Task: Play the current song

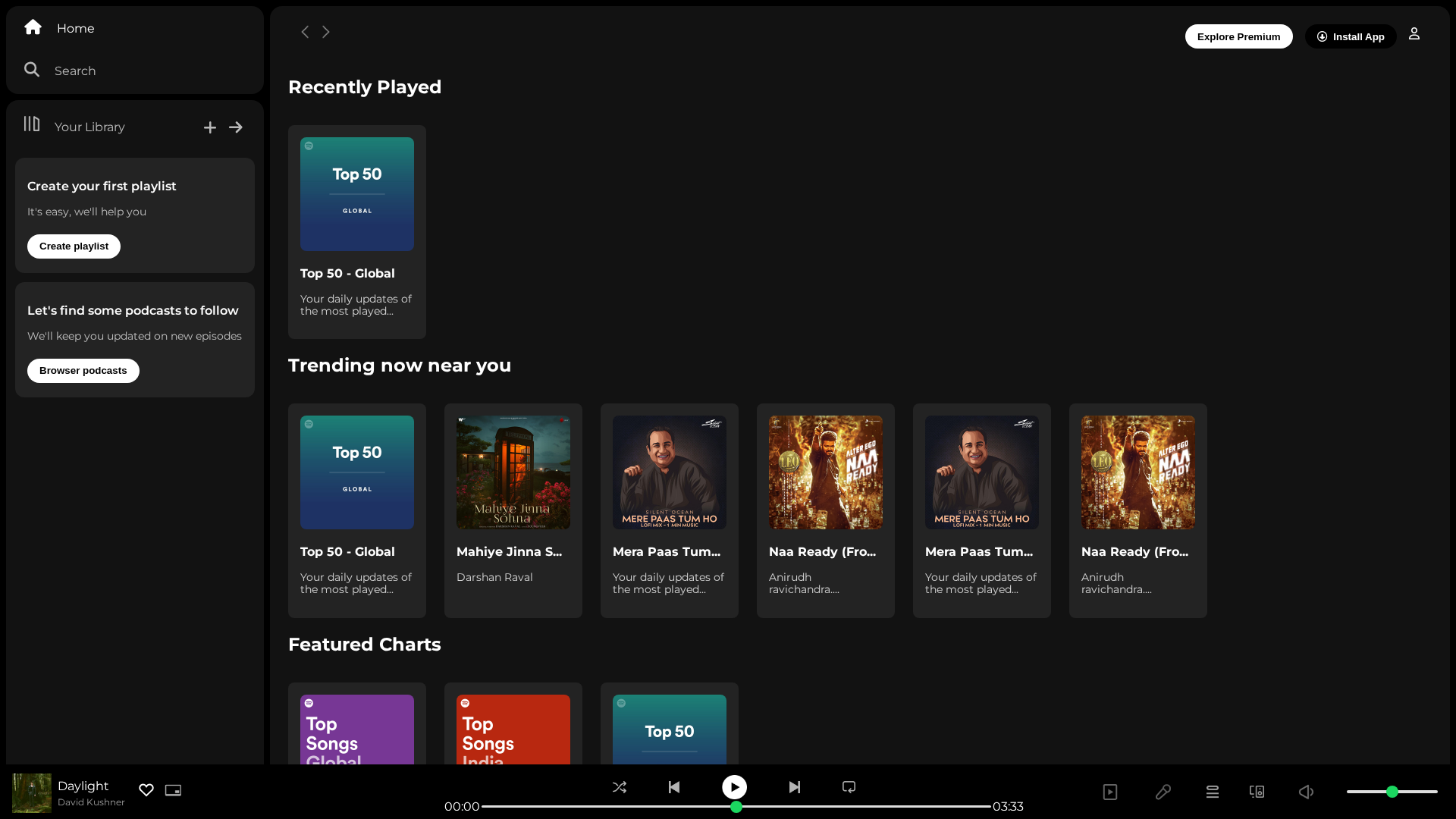Action: 734,787
